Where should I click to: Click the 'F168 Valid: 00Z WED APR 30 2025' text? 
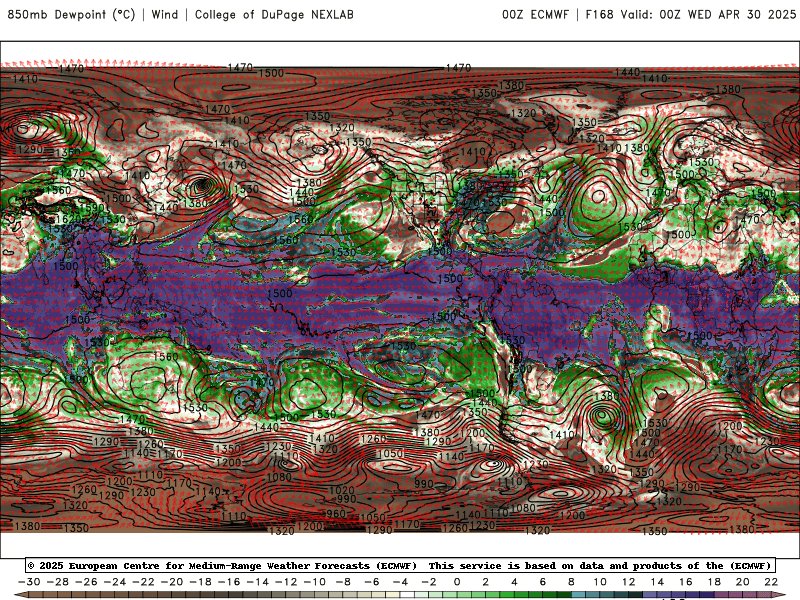(691, 14)
